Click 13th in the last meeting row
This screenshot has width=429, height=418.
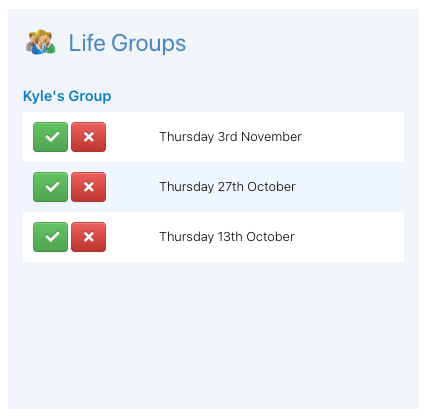click(x=230, y=237)
